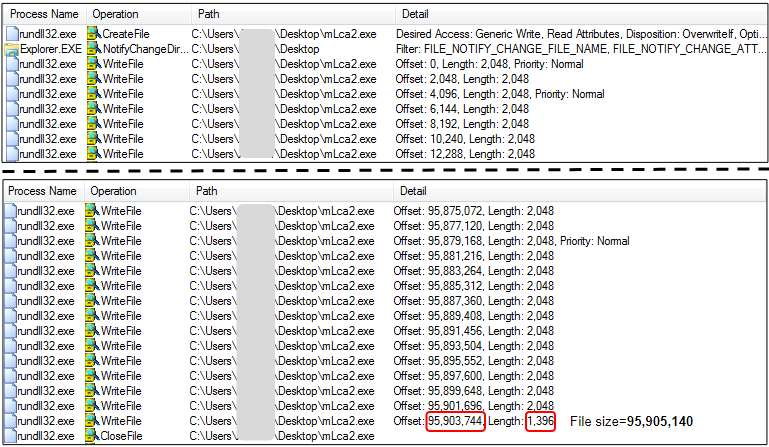This screenshot has width=769, height=447.
Task: Click WriteFile icon in the offset 6,144 row
Action: click(94, 108)
